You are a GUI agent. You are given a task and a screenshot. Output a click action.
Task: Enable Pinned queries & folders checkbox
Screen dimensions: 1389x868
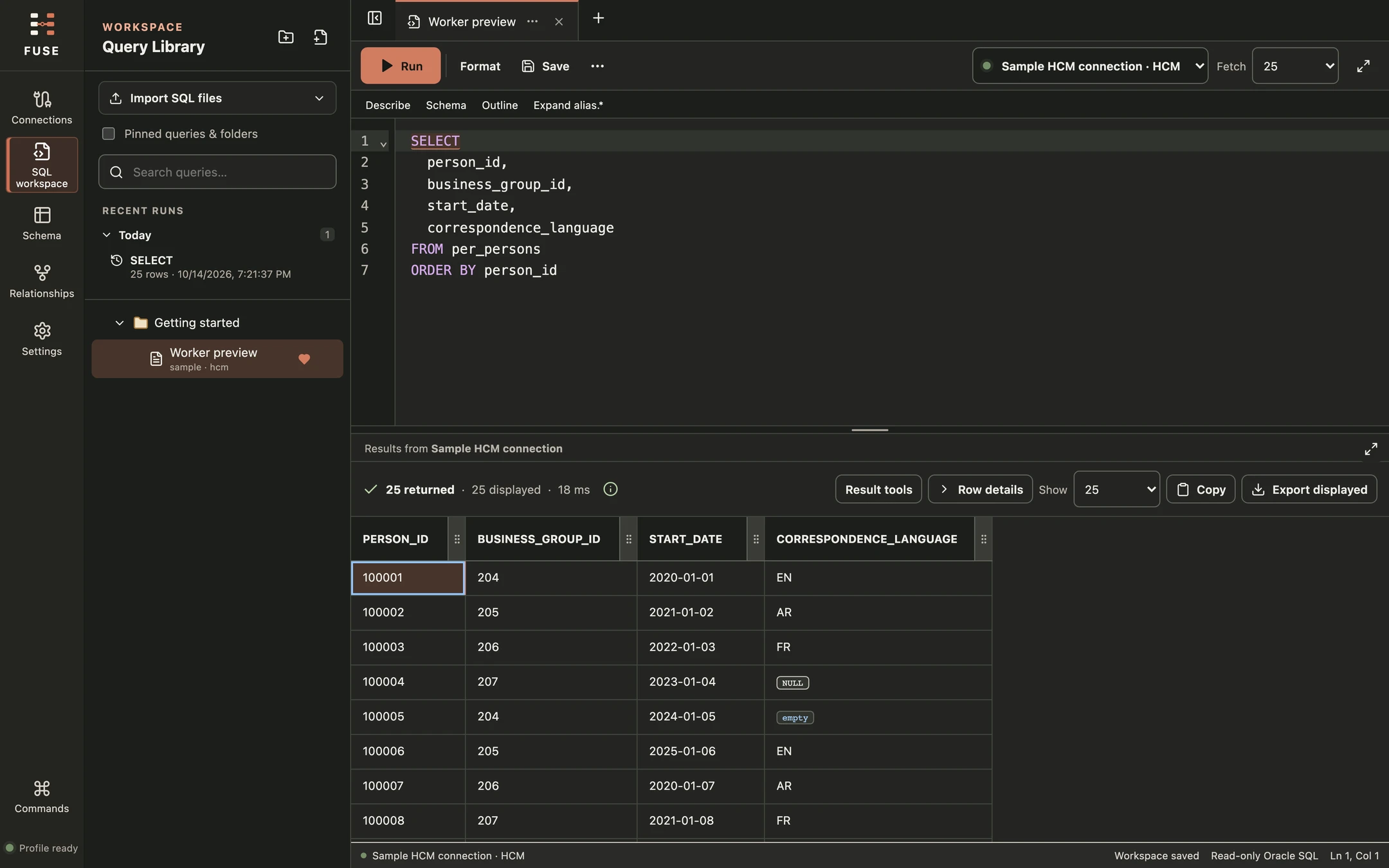pos(109,134)
